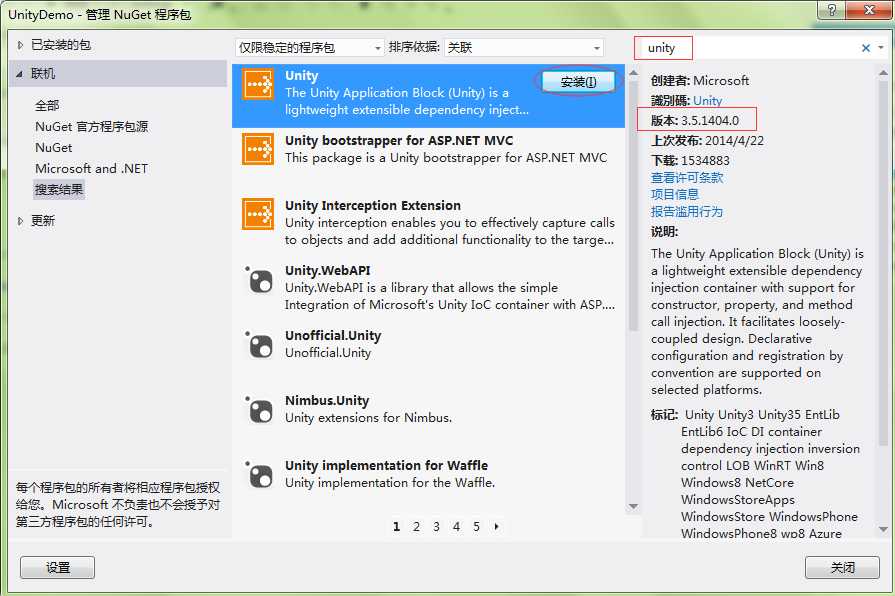Select 搜索结果 in the left tree

point(59,190)
